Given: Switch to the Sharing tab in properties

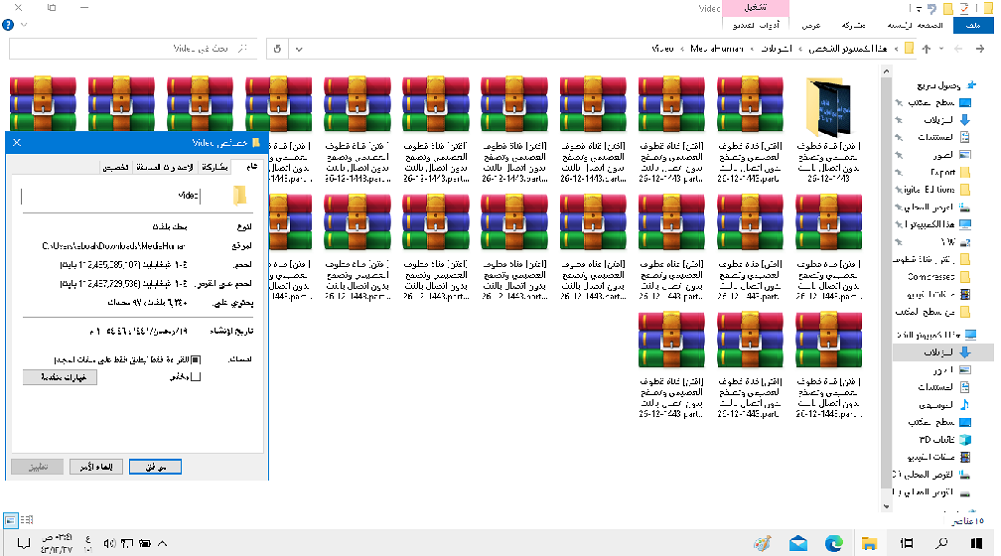Looking at the screenshot, I should pos(214,167).
